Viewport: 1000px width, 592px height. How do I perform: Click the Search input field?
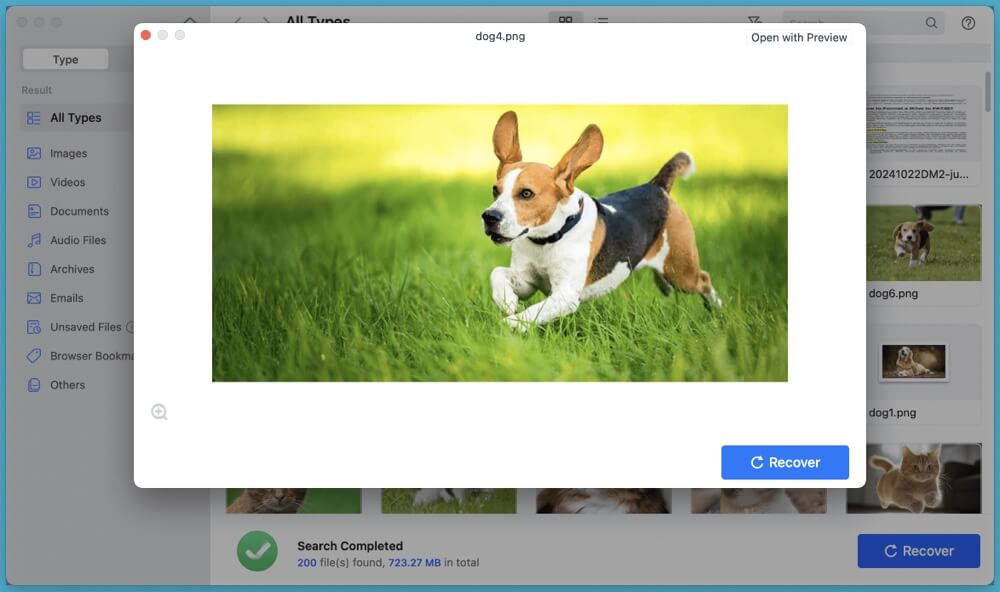pos(856,23)
